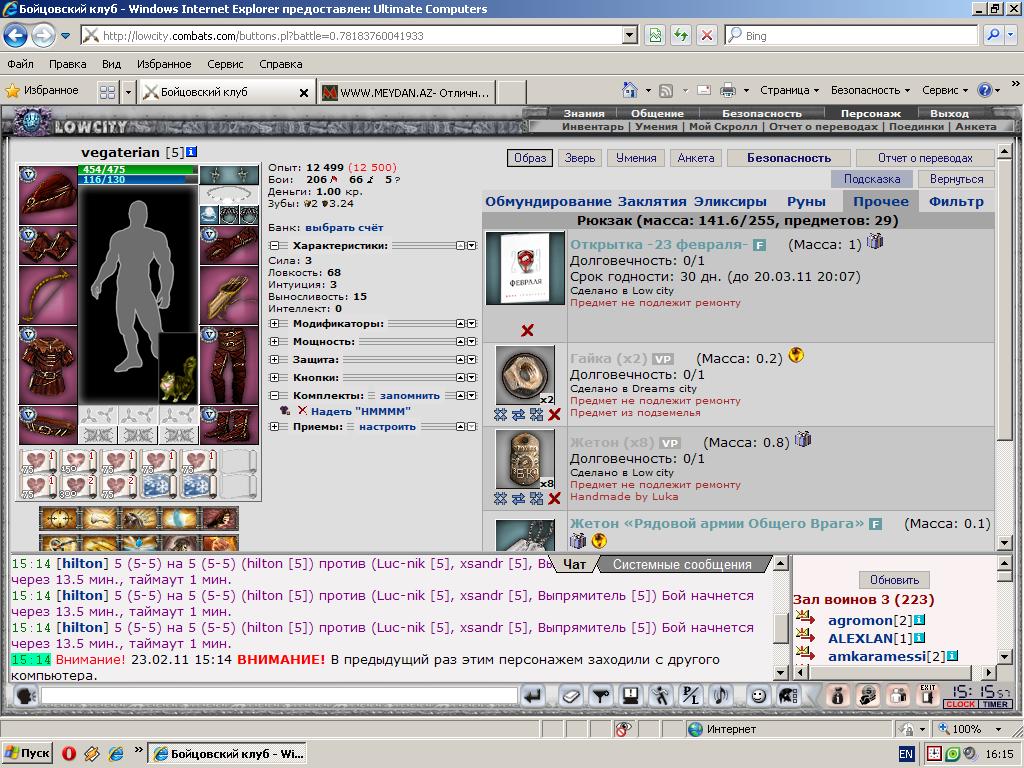The width and height of the screenshot is (1024, 768).
Task: Open the Вид menu
Action: click(112, 64)
